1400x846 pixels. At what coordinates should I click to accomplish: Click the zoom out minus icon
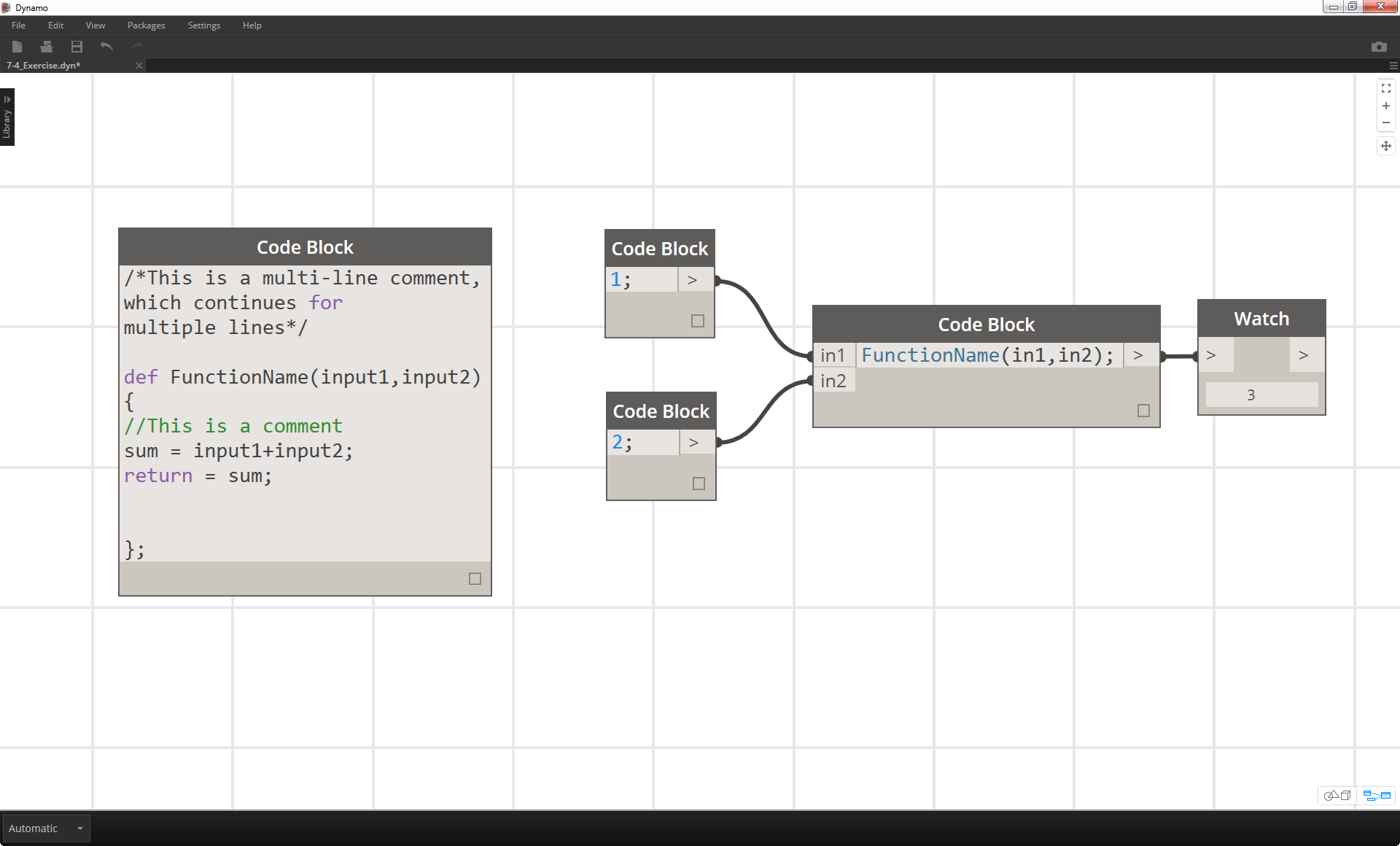click(x=1385, y=123)
